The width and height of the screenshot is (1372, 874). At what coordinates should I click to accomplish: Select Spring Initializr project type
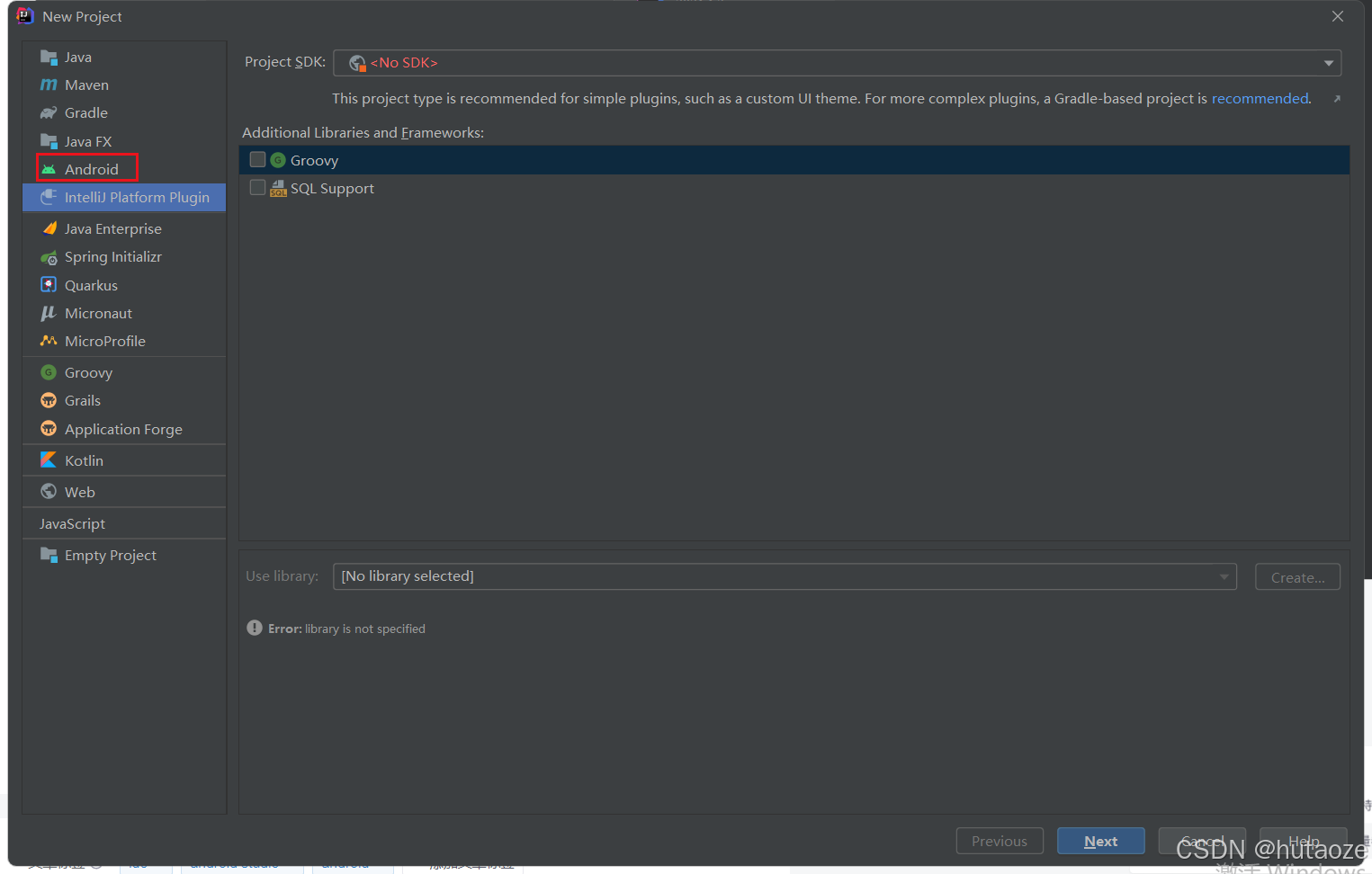point(124,257)
